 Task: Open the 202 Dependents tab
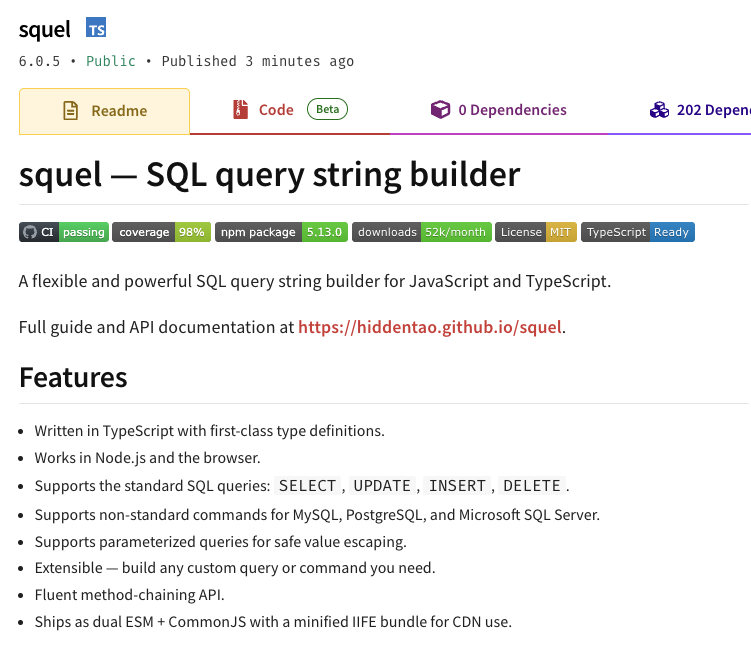[x=700, y=111]
